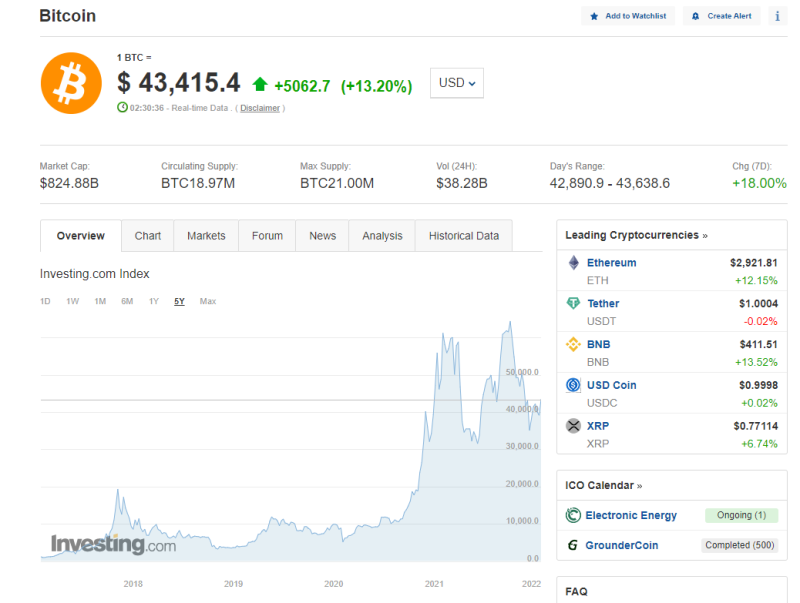
Task: Click XRP's $0.77114 price
Action: pyautogui.click(x=756, y=426)
